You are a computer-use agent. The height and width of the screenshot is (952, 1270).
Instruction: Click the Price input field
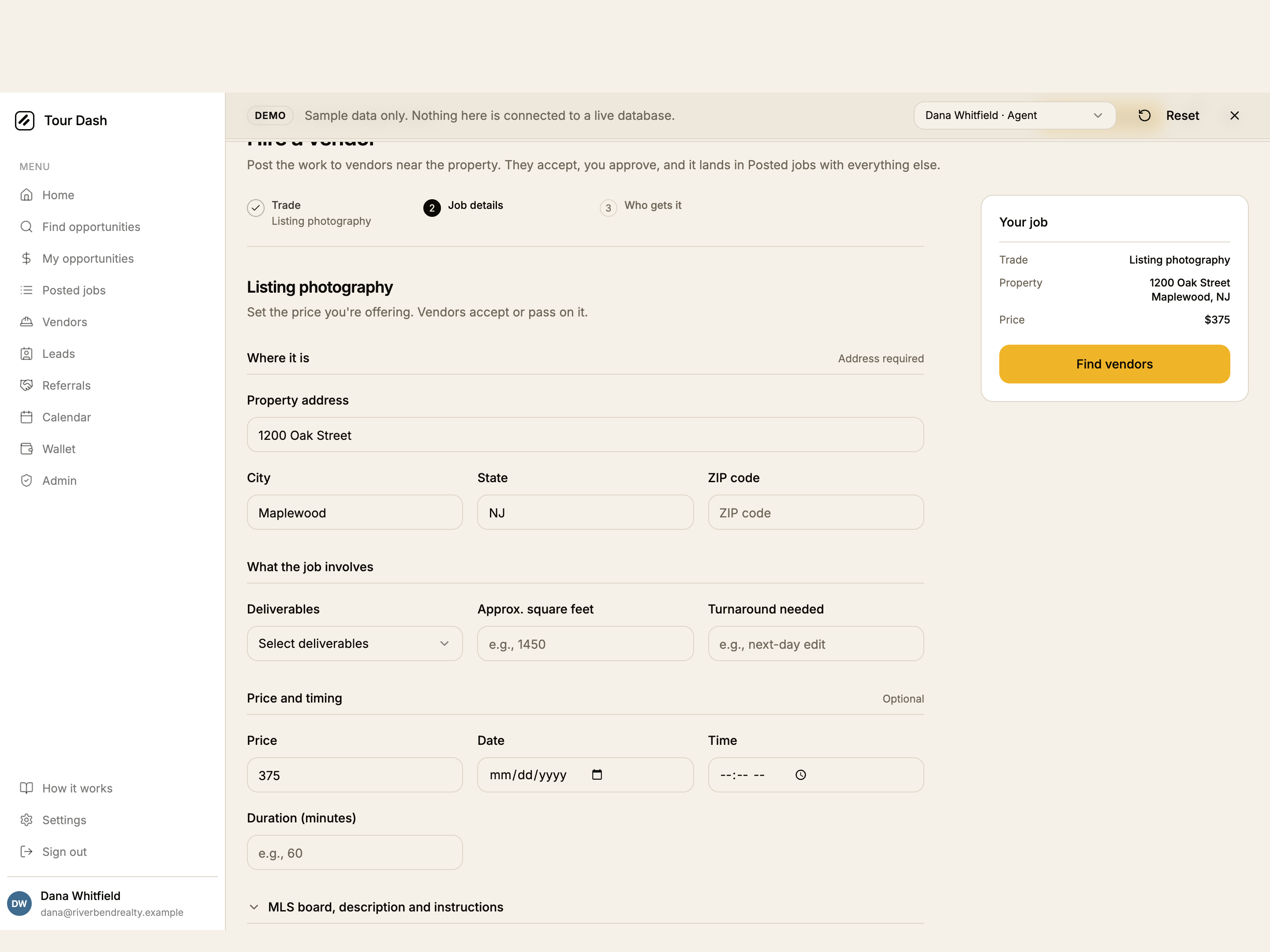(355, 775)
